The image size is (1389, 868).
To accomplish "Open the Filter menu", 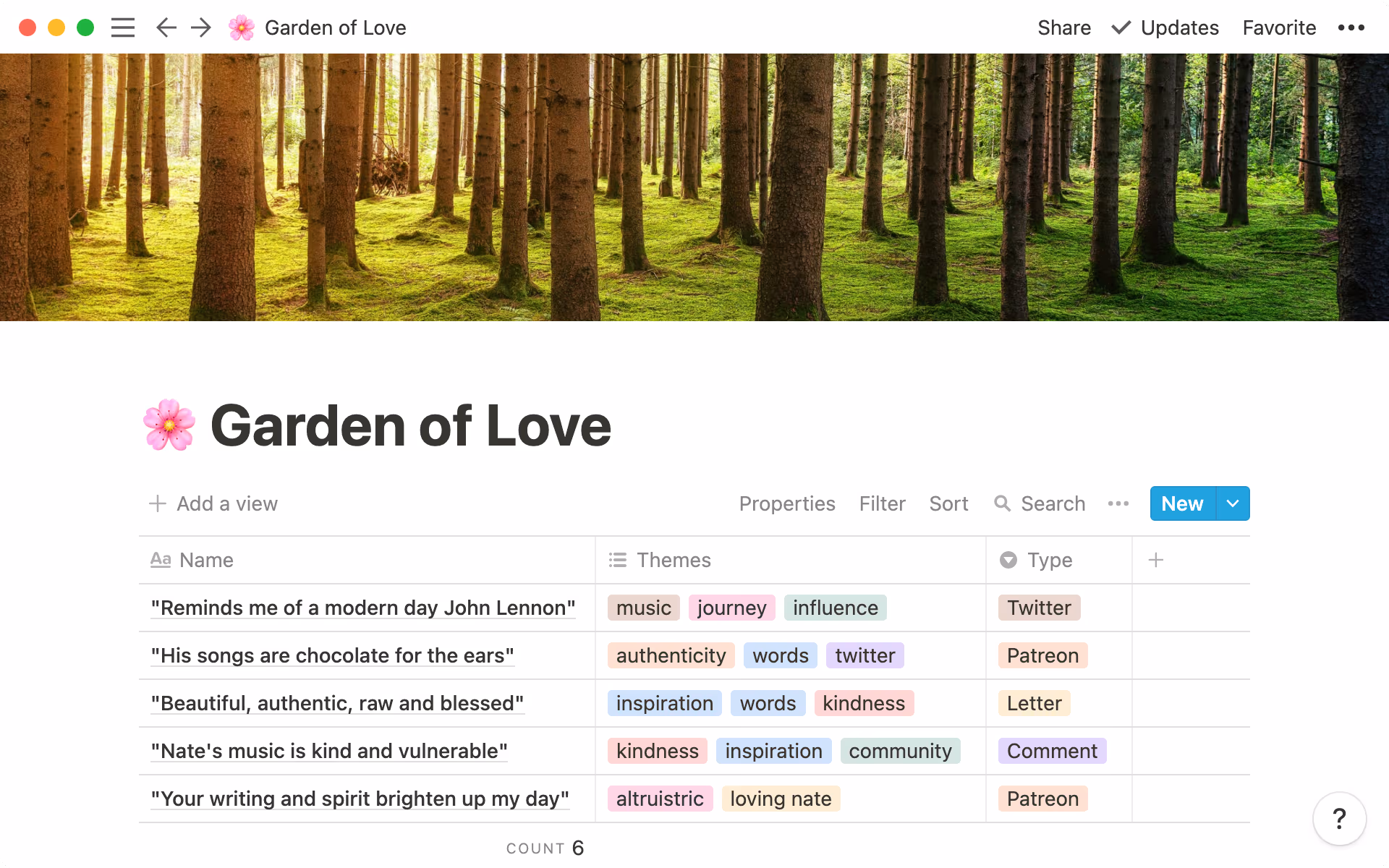I will click(x=882, y=503).
